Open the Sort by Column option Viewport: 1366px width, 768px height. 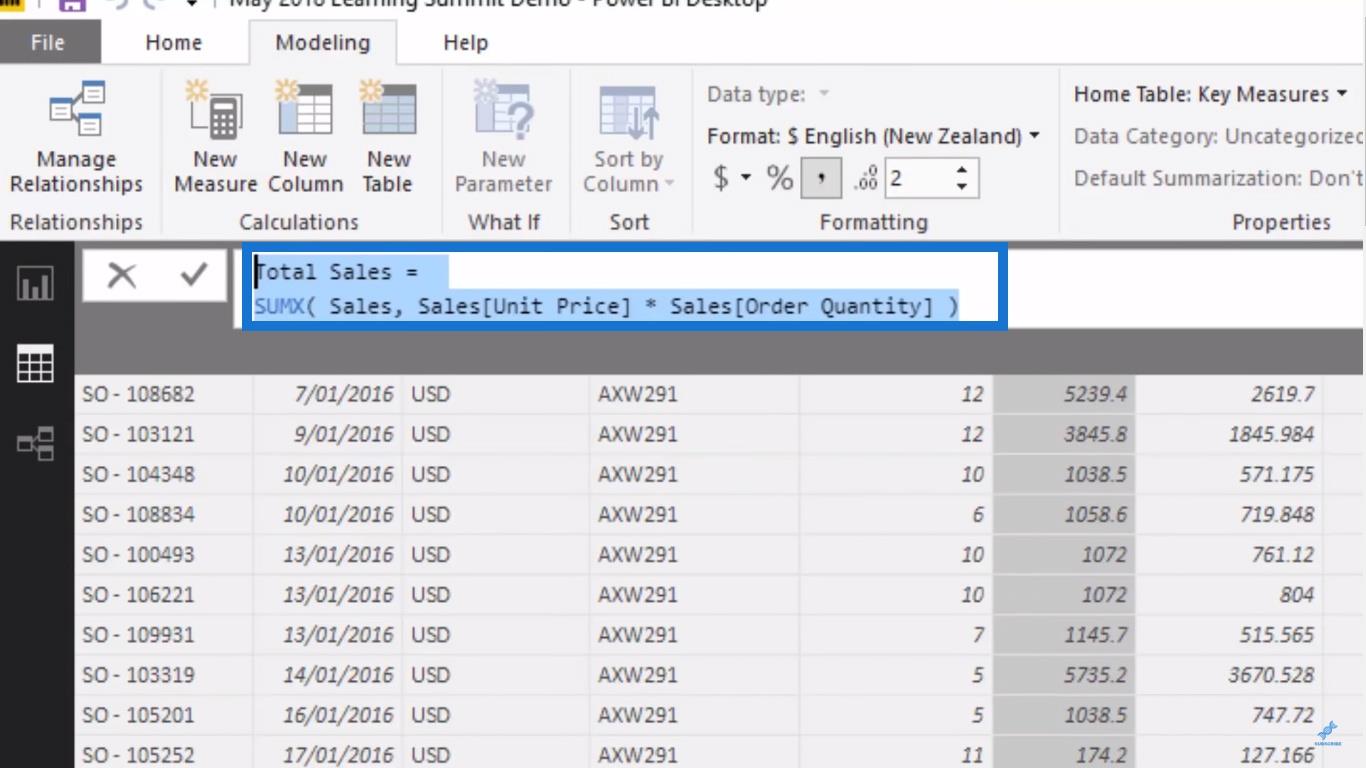click(628, 138)
